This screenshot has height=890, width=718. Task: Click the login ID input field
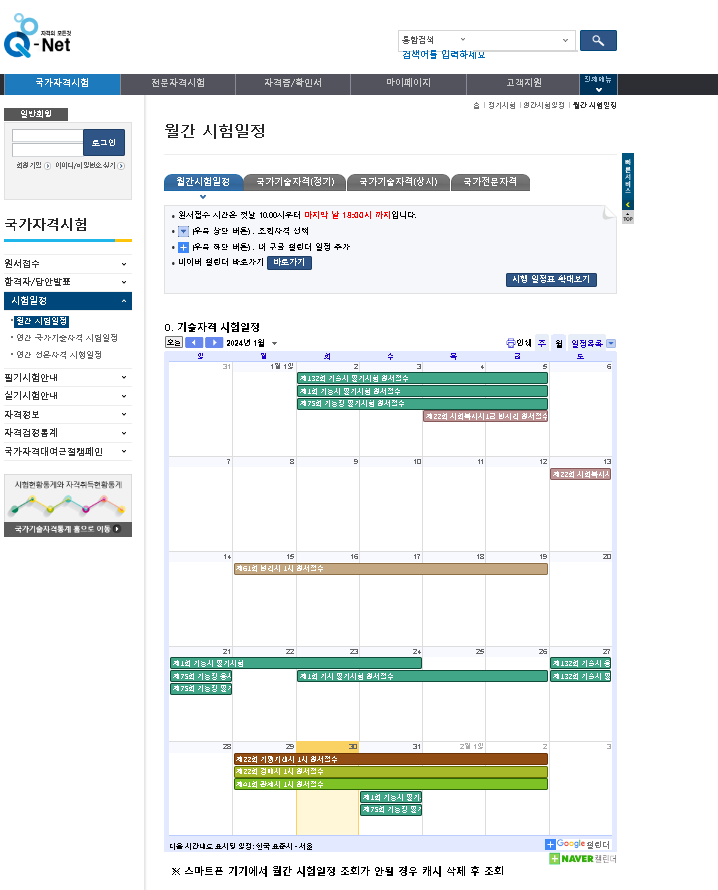(x=48, y=136)
